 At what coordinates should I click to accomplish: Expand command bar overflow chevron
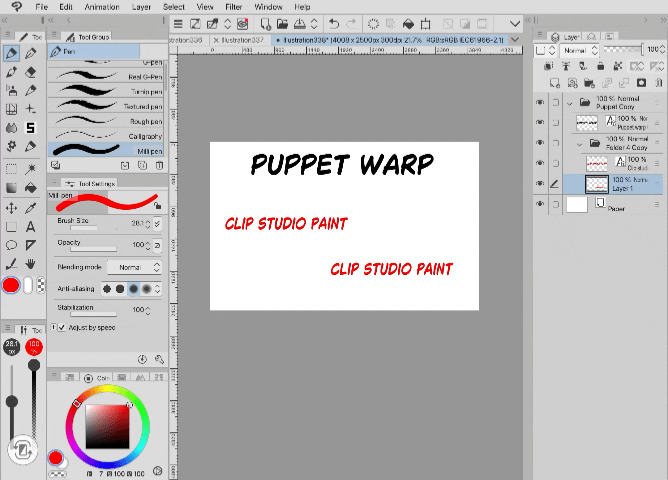pyautogui.click(x=515, y=24)
